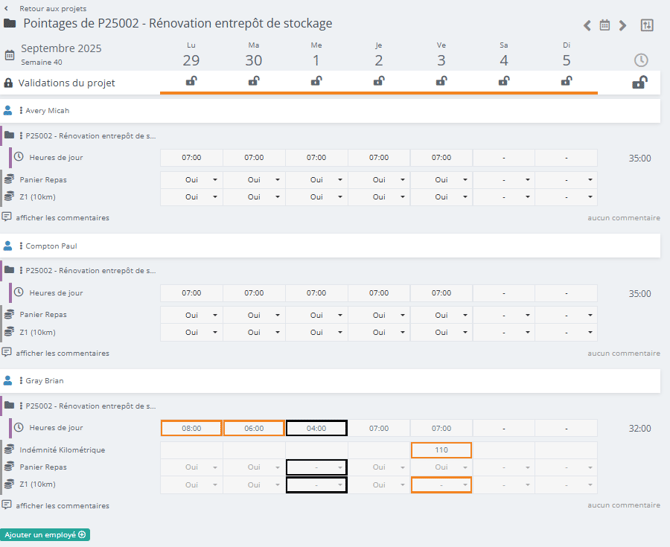Open project options under Gray Brian
670x547 pixels.
[x=21, y=406]
